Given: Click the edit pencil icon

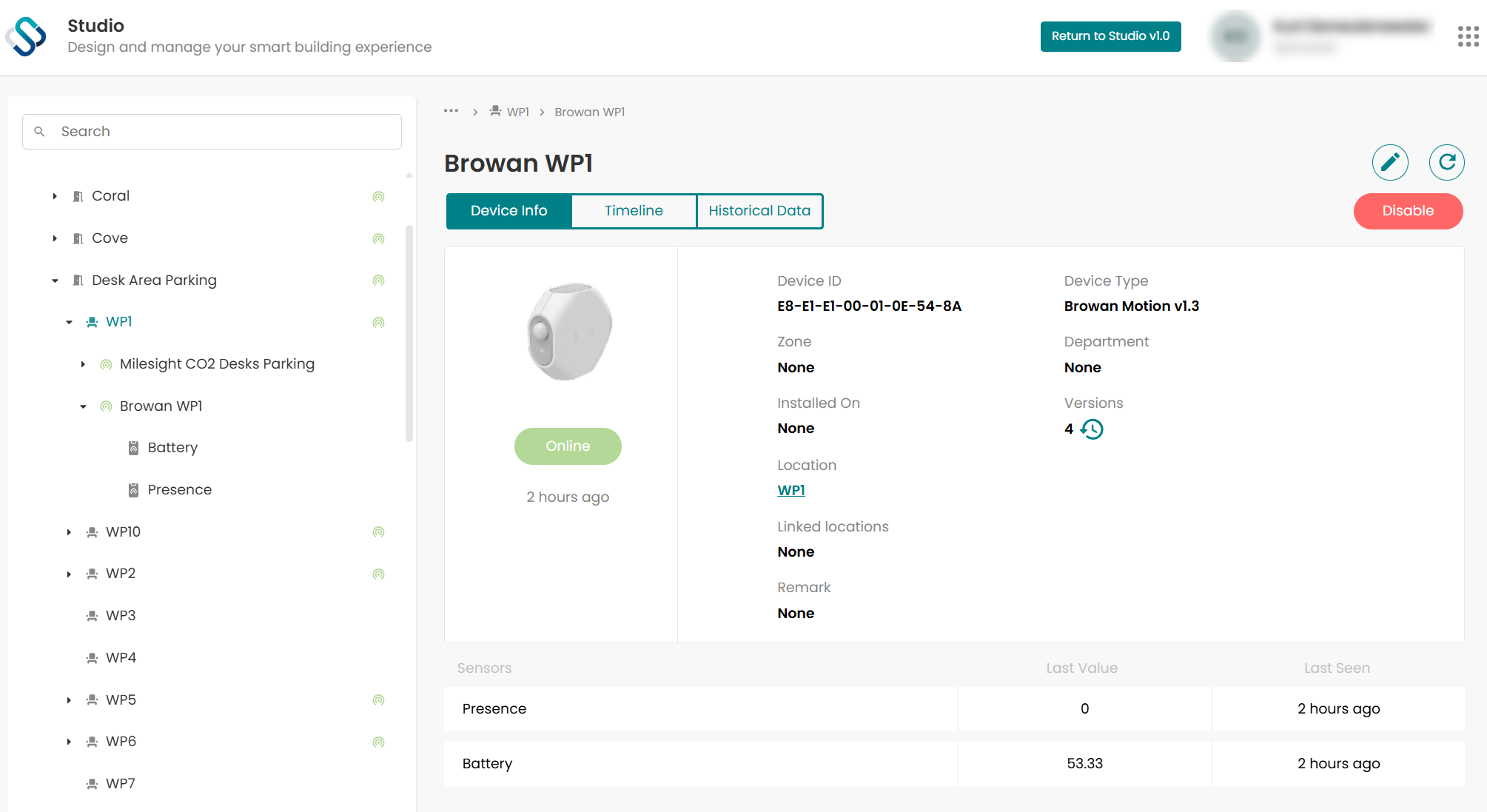Looking at the screenshot, I should [1390, 162].
